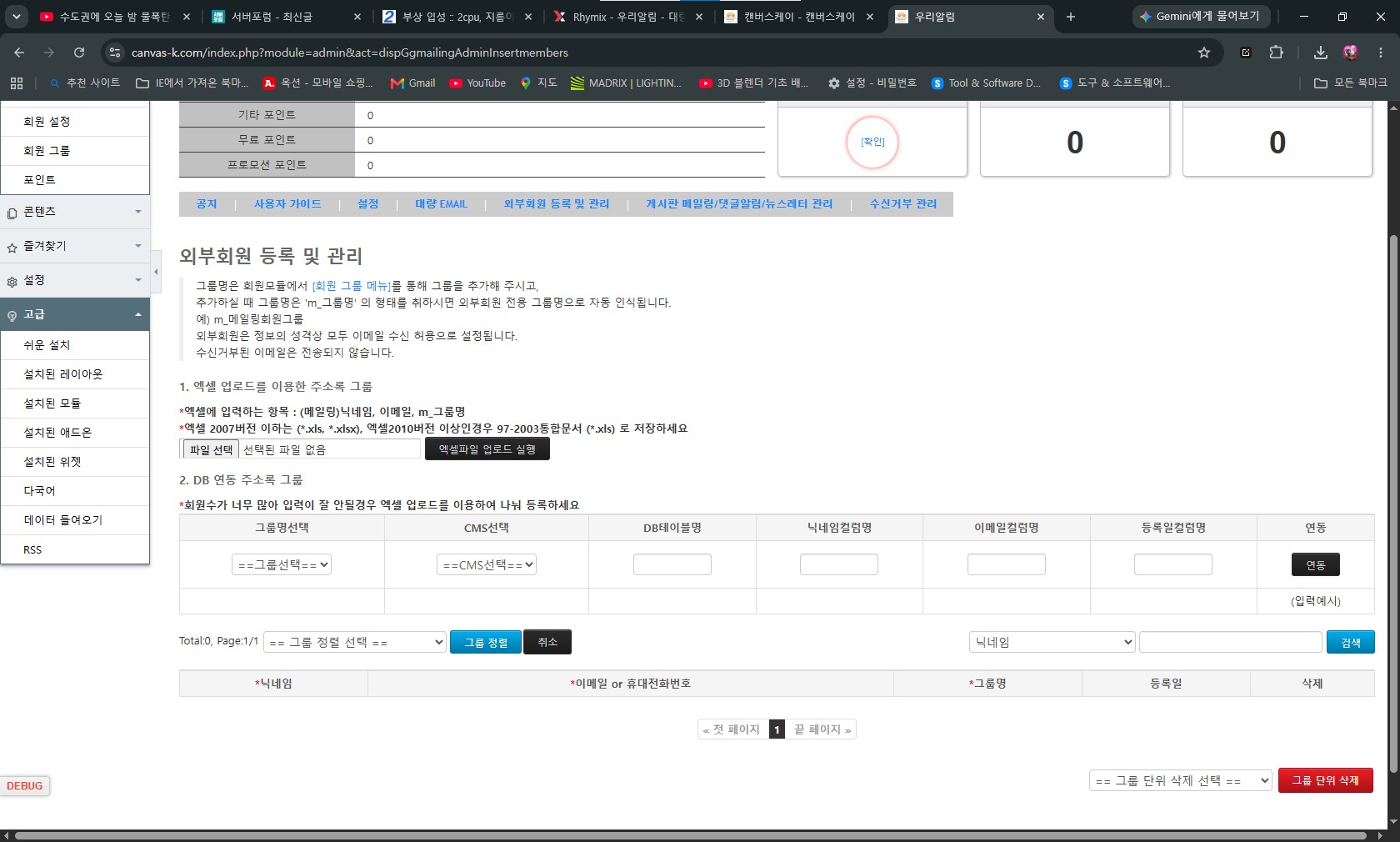Close the 우리알림 tab
Screen dimensions: 1400x842
[1041, 17]
